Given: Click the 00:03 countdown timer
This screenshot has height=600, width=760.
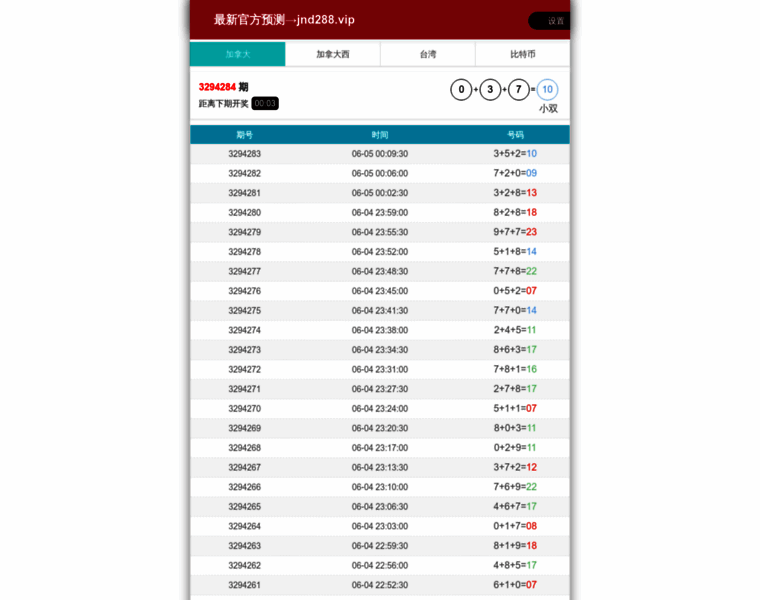Looking at the screenshot, I should 265,103.
